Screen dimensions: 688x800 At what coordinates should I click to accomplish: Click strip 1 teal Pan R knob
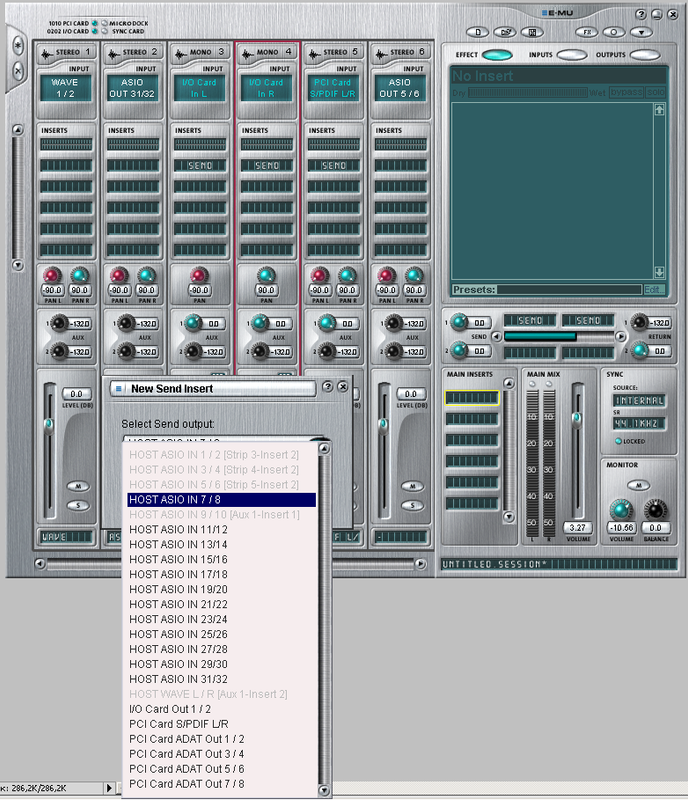click(79, 276)
